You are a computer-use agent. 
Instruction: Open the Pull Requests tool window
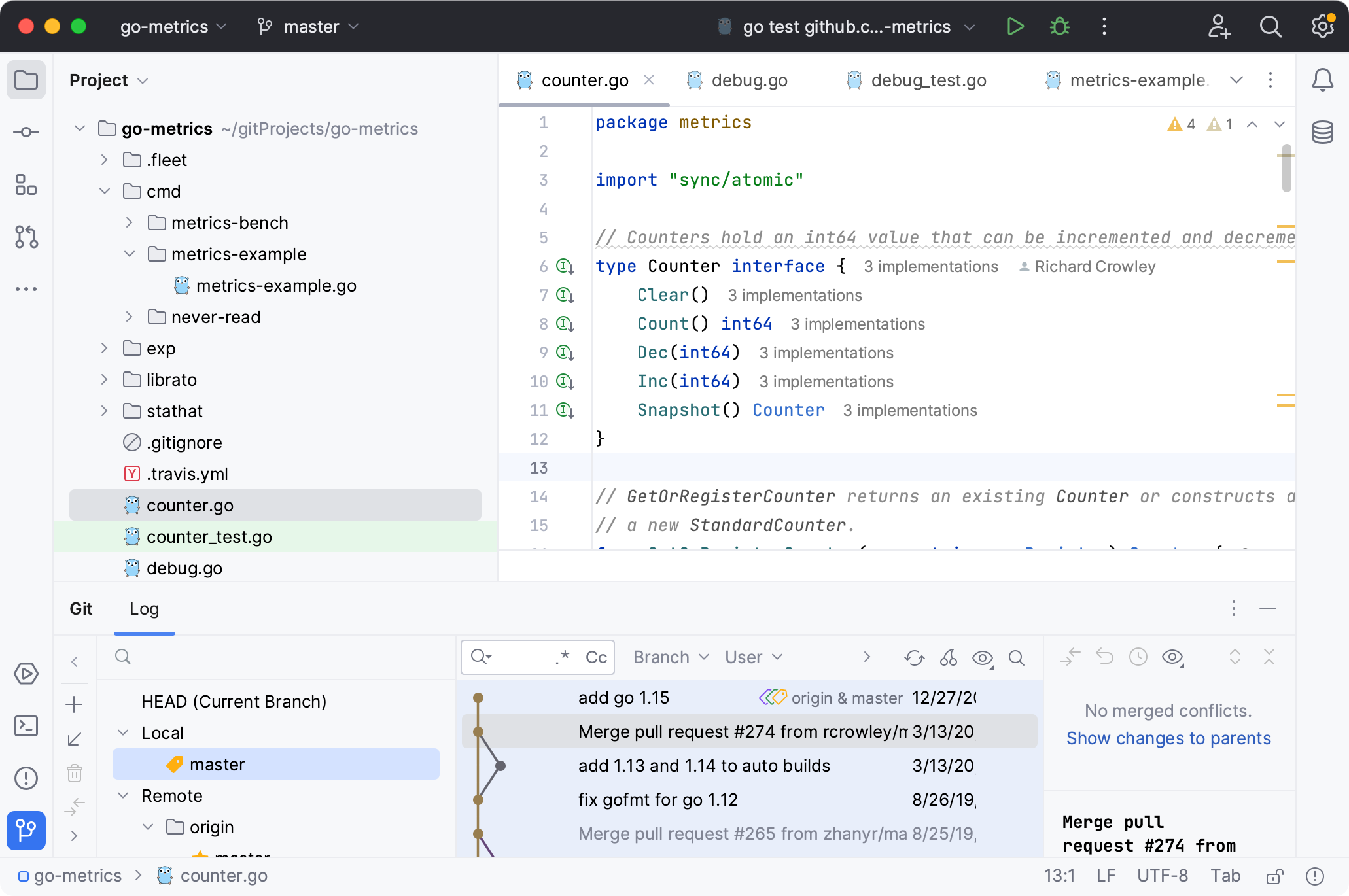pos(26,237)
